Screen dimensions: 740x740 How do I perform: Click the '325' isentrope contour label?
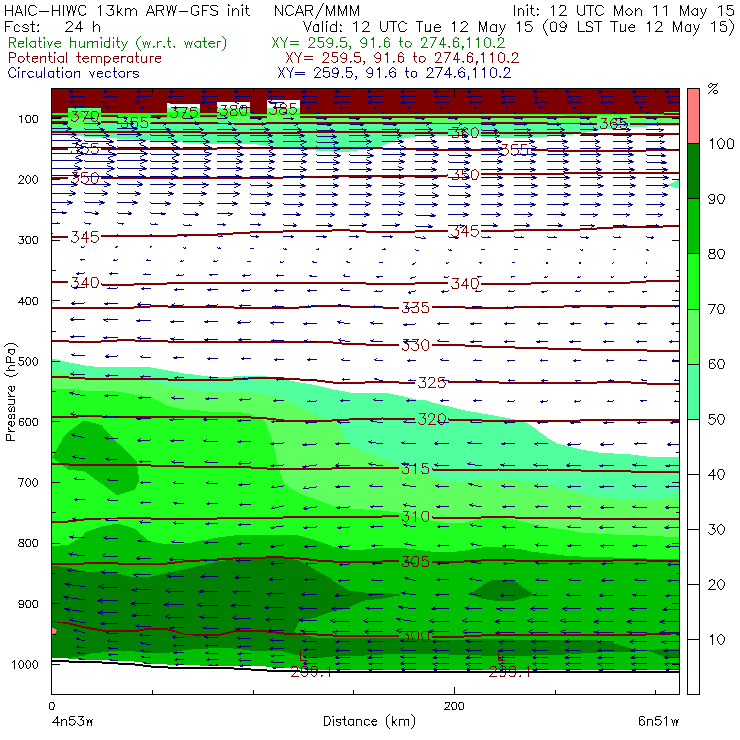pos(432,382)
